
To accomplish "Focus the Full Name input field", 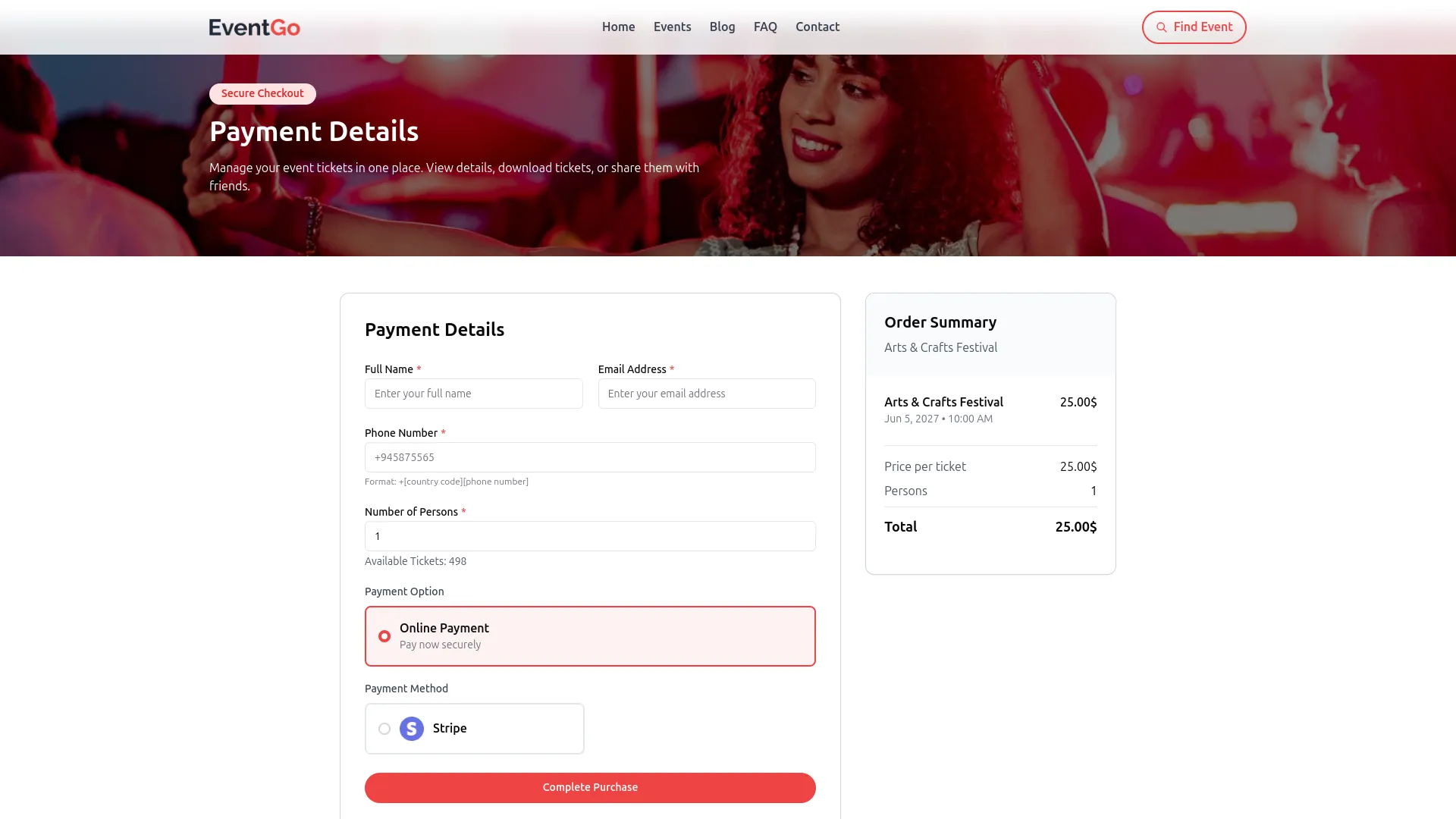I will 474,394.
